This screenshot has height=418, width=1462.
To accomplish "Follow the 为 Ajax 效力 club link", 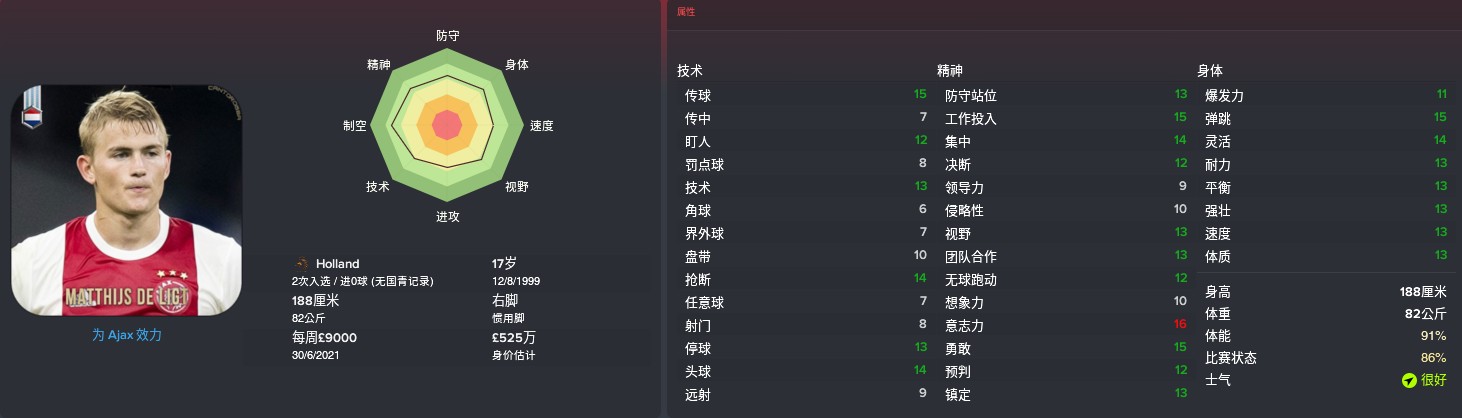I will (126, 335).
